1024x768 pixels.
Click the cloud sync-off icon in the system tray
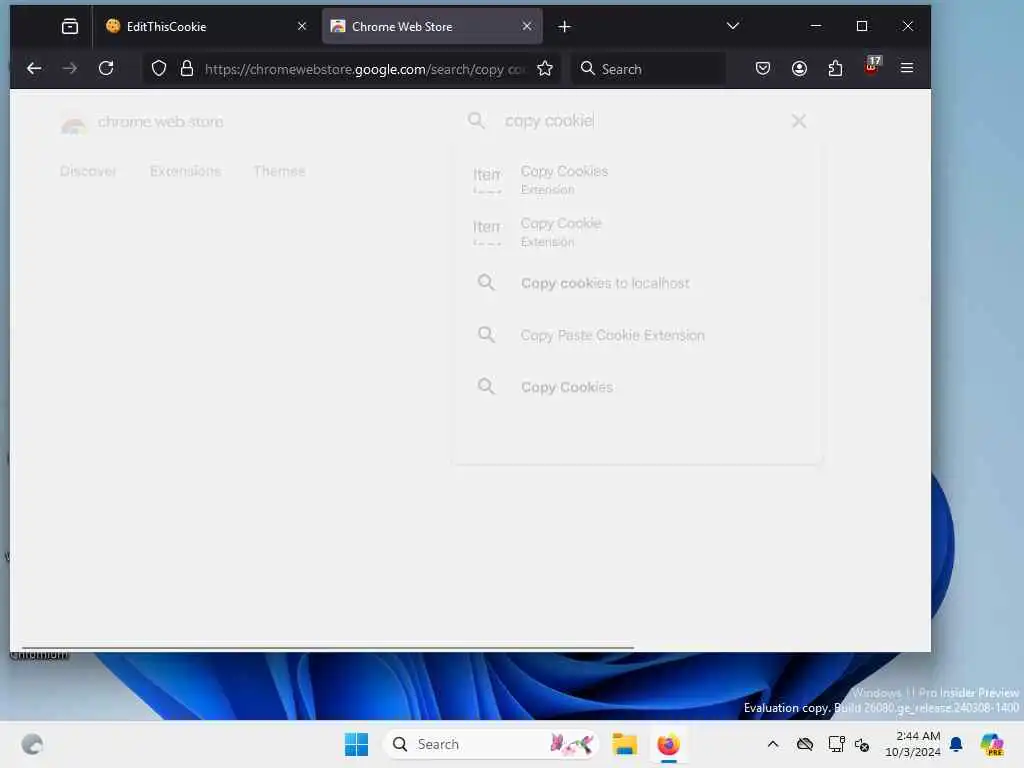tap(805, 744)
